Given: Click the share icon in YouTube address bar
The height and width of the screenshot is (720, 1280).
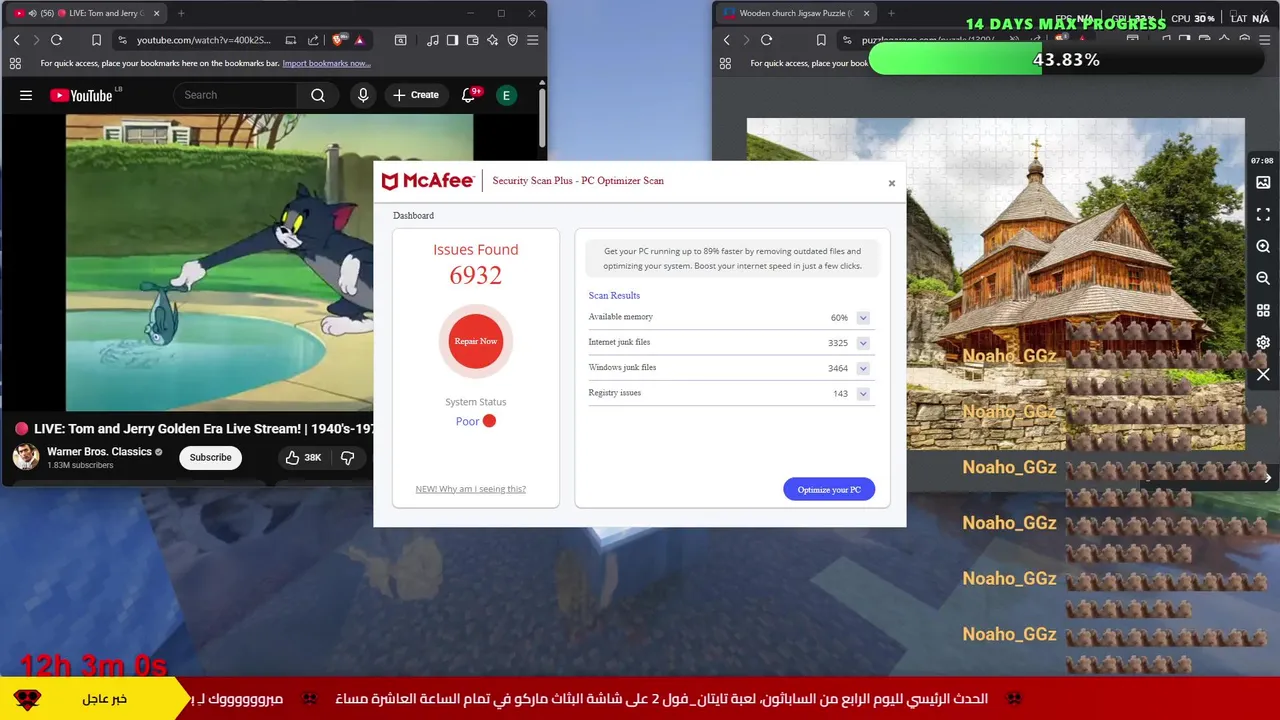Looking at the screenshot, I should [x=313, y=40].
